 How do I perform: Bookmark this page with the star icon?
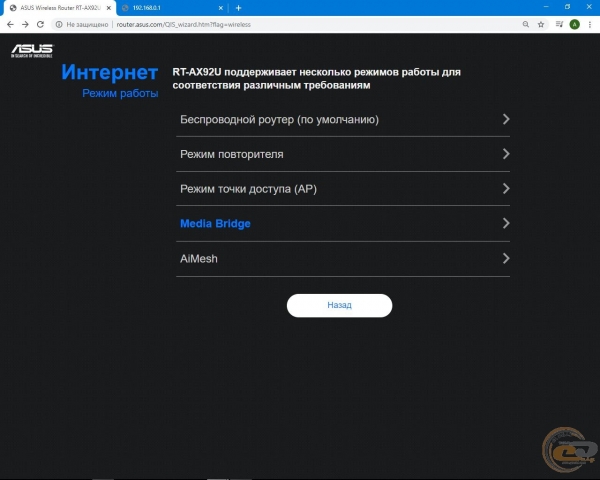click(541, 24)
